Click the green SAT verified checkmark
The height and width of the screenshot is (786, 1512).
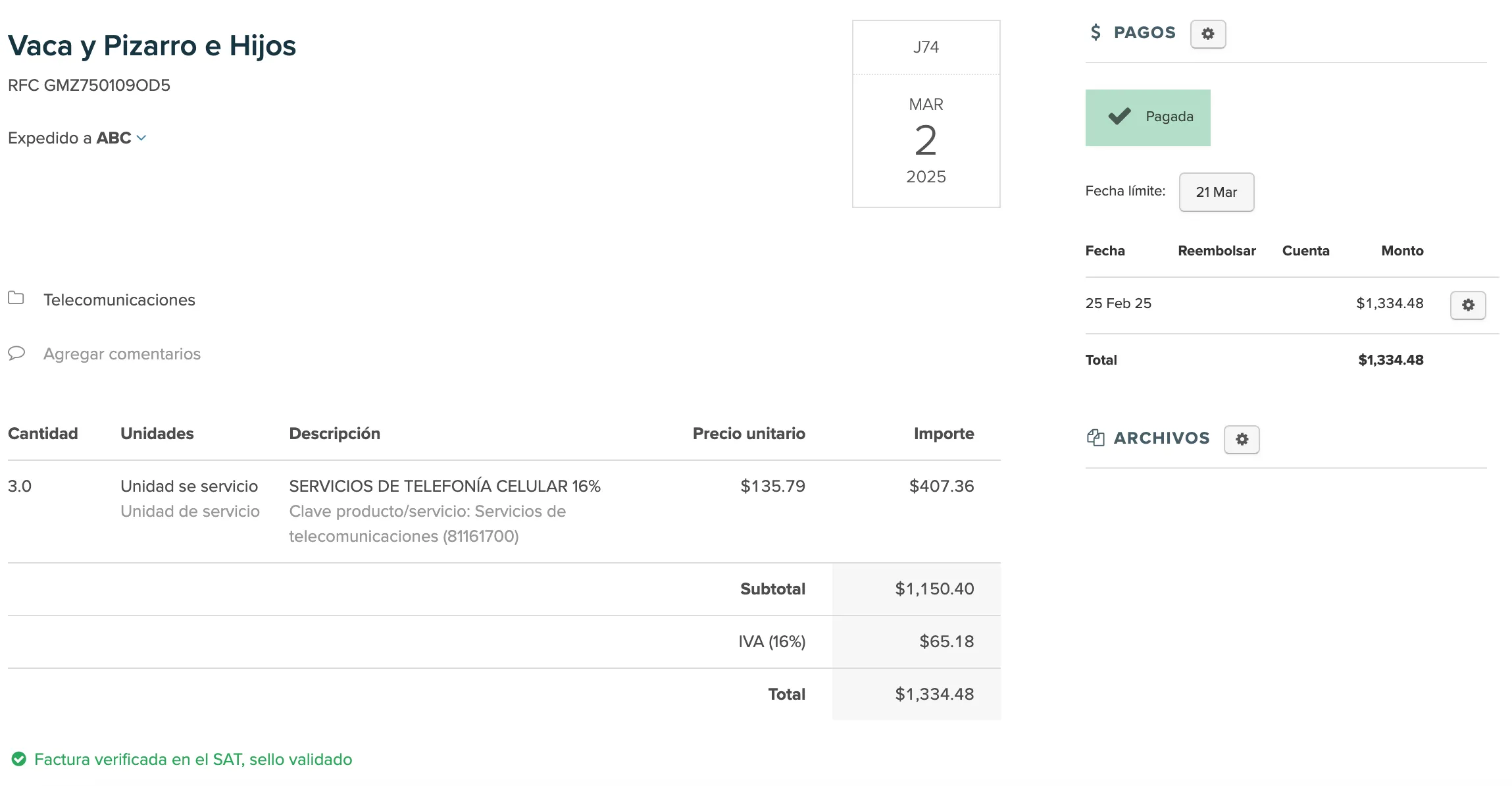click(19, 759)
